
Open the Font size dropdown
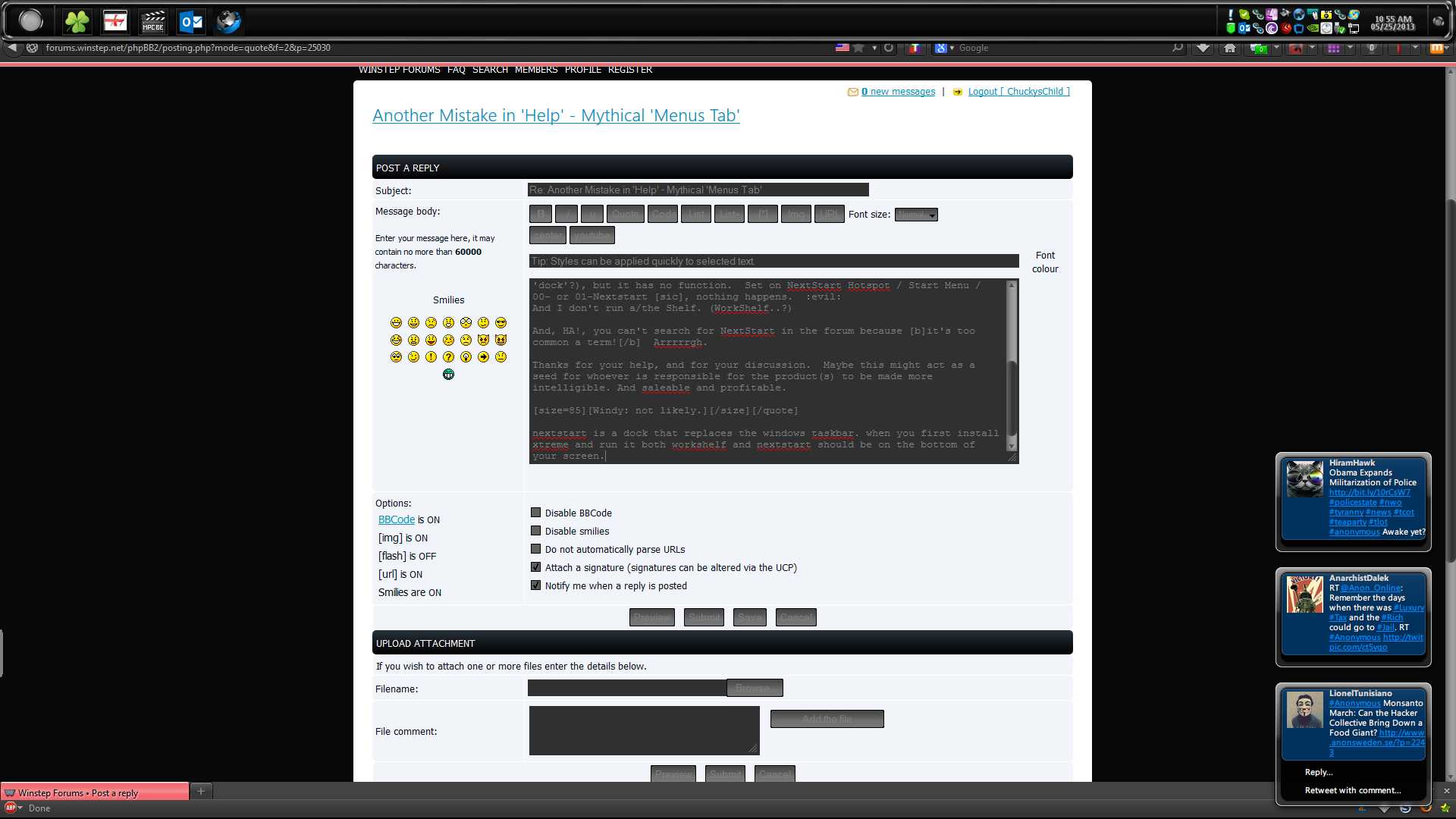coord(916,215)
